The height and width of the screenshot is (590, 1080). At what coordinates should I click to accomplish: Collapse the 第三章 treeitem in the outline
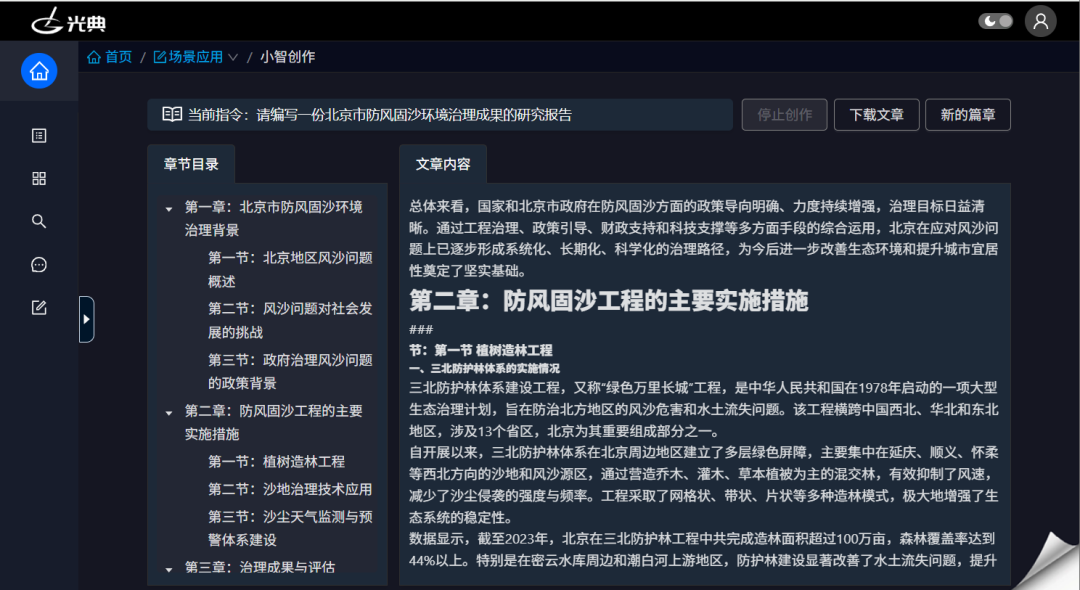170,567
